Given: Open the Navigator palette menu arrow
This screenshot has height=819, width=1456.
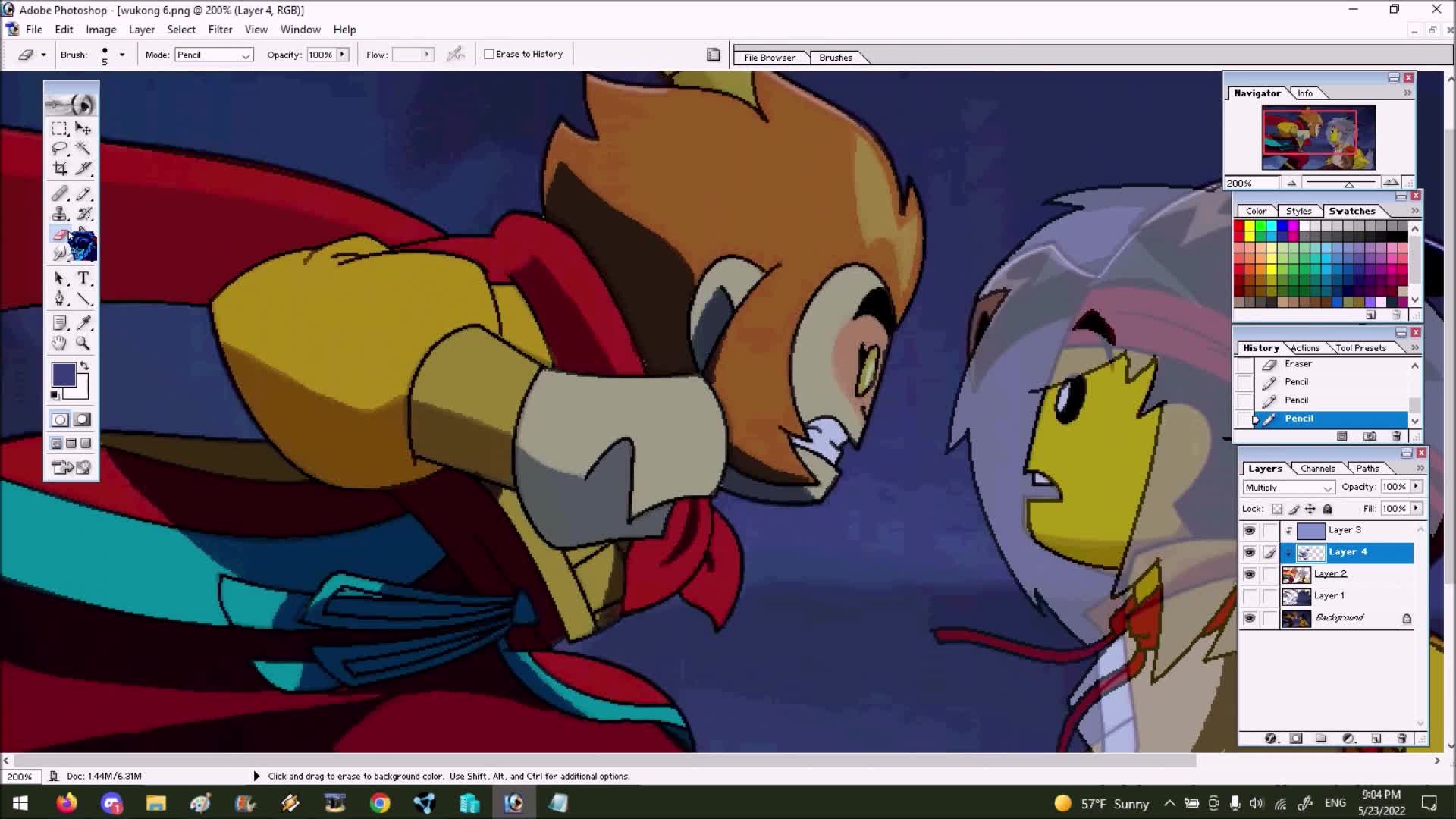Looking at the screenshot, I should tap(1407, 93).
